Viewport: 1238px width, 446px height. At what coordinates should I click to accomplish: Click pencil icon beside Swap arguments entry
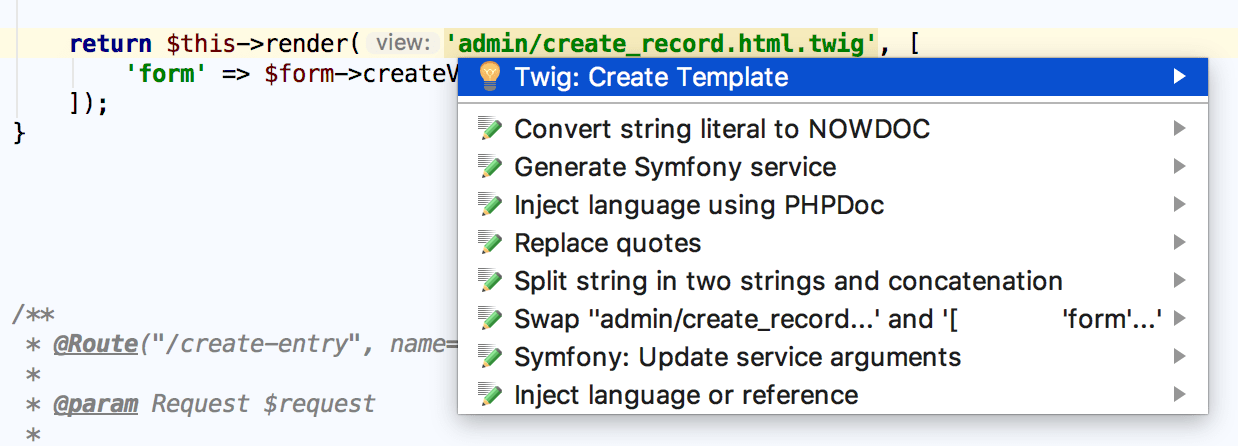pos(490,319)
